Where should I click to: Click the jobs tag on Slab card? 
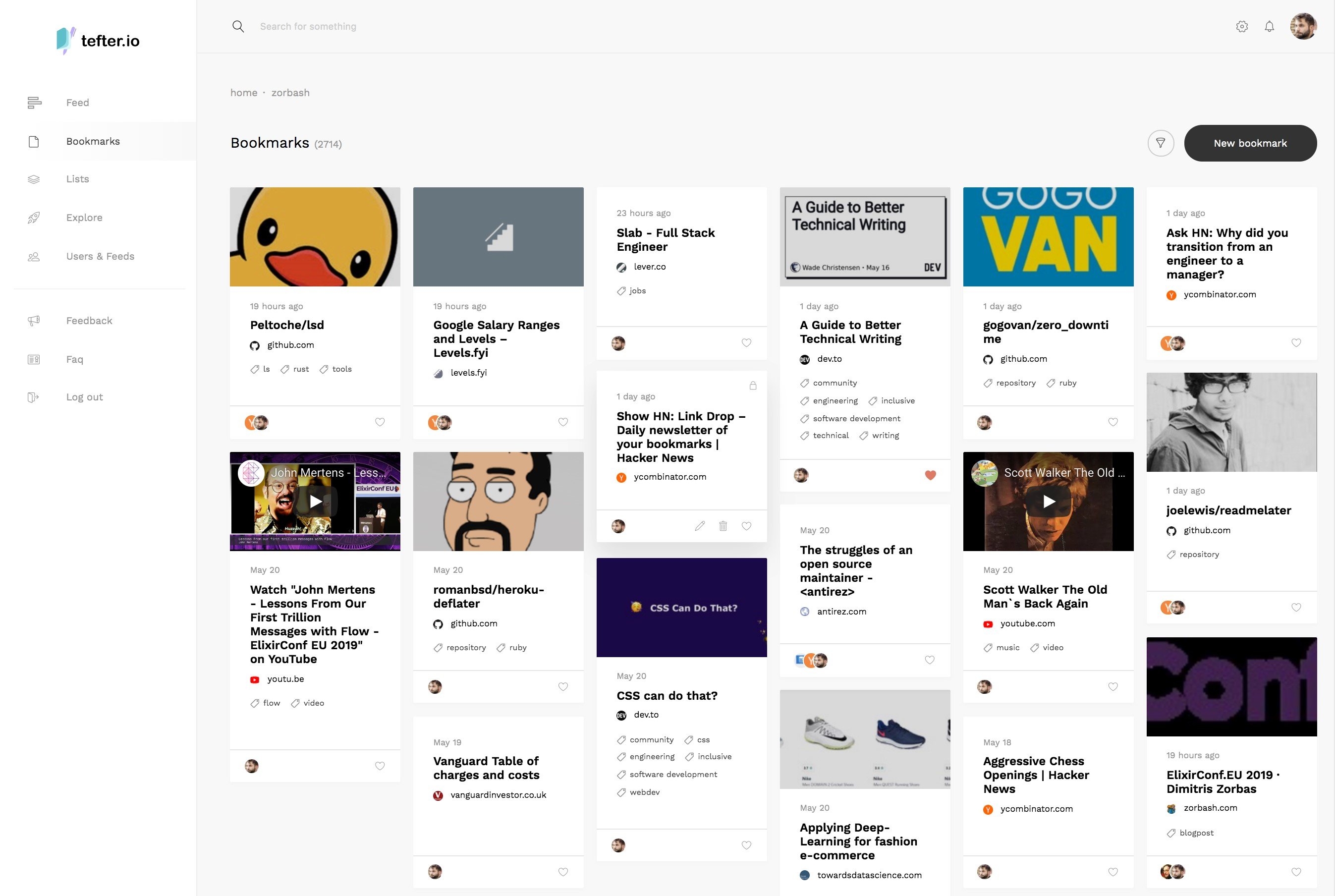631,291
